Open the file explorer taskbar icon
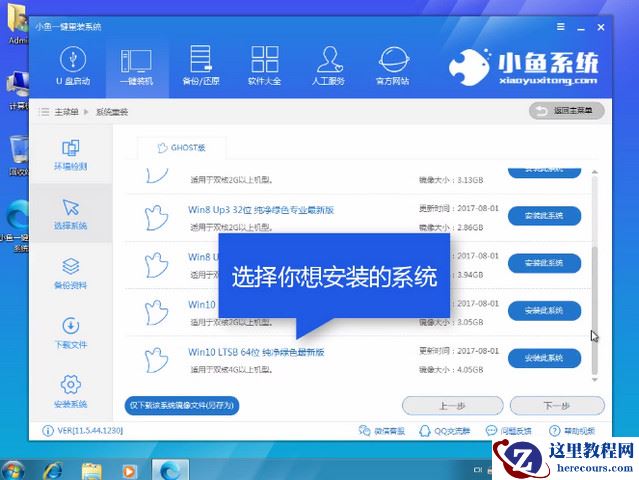 (91, 471)
